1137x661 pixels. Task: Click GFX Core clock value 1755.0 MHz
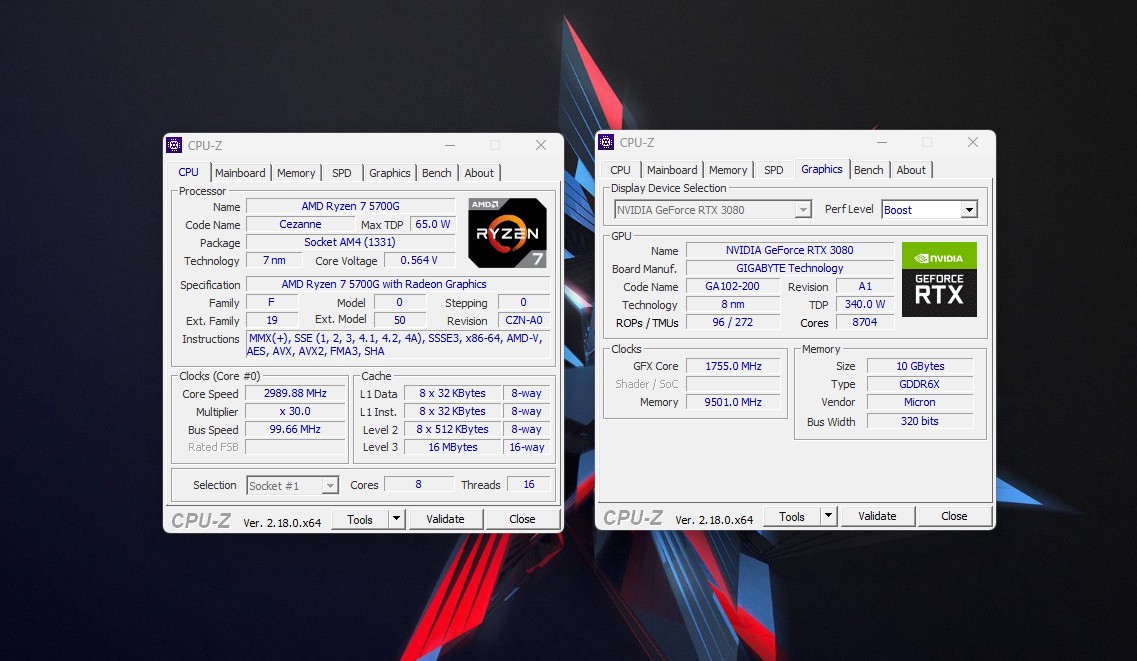[x=733, y=366]
